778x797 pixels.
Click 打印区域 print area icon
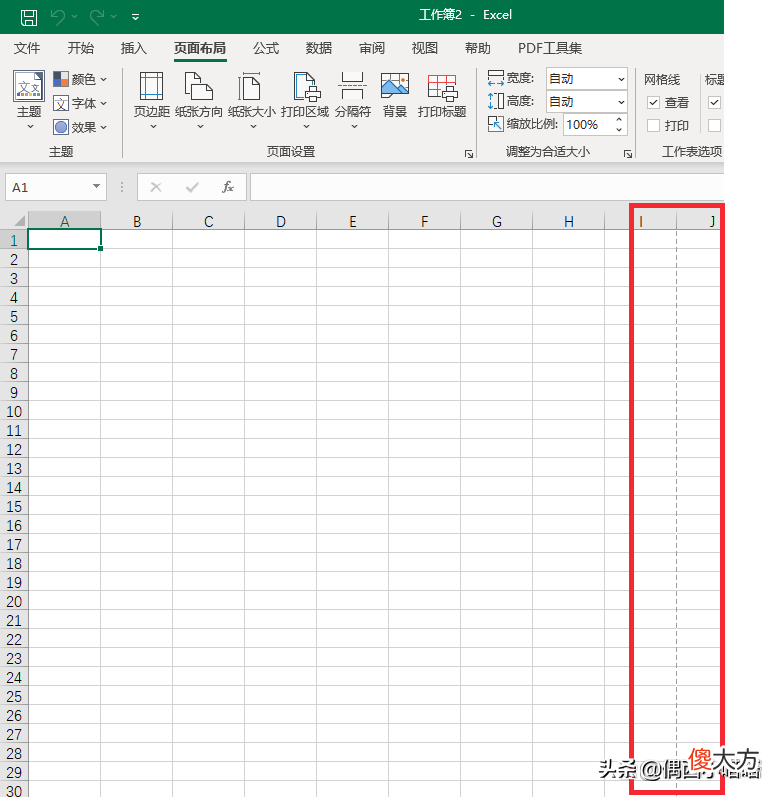pyautogui.click(x=306, y=86)
